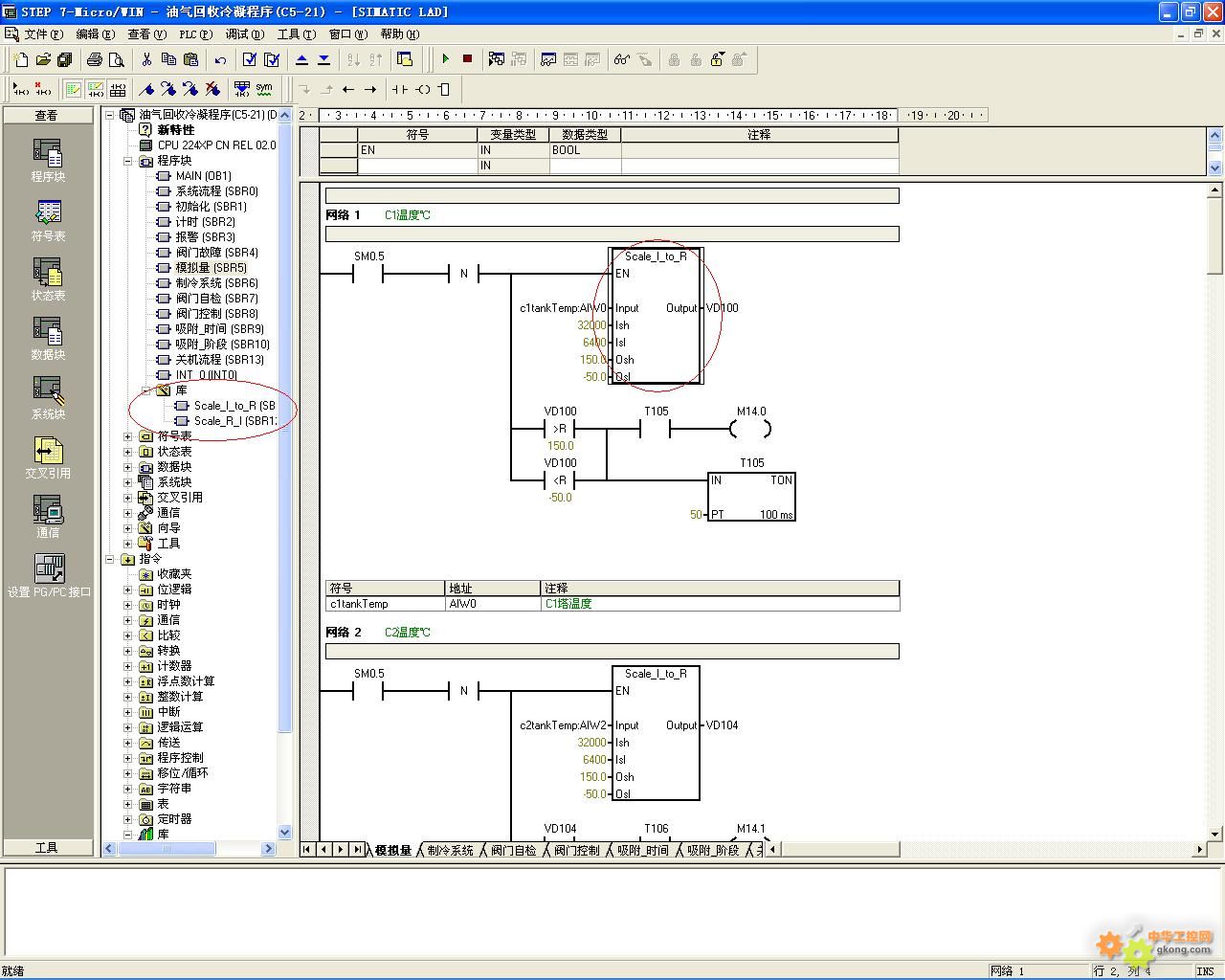This screenshot has width=1225, height=980.
Task: Insert a contact instruction
Action: pyautogui.click(x=400, y=89)
